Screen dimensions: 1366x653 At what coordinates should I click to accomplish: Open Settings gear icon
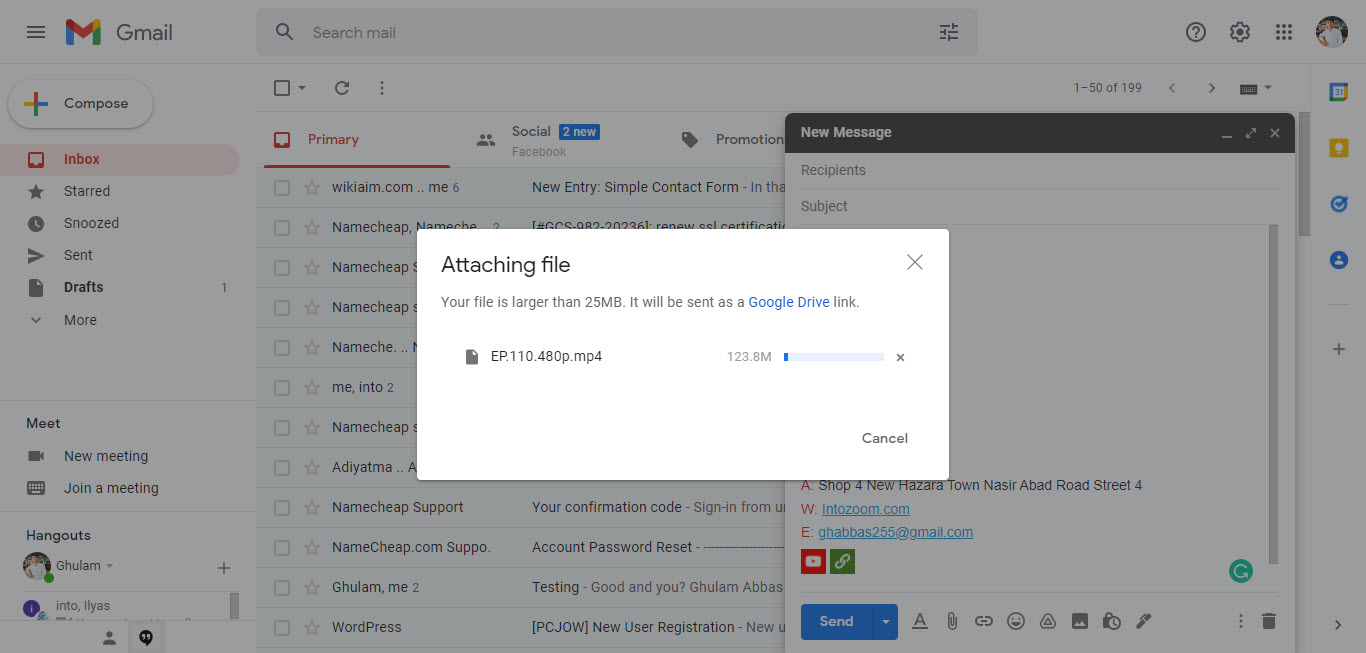tap(1240, 32)
